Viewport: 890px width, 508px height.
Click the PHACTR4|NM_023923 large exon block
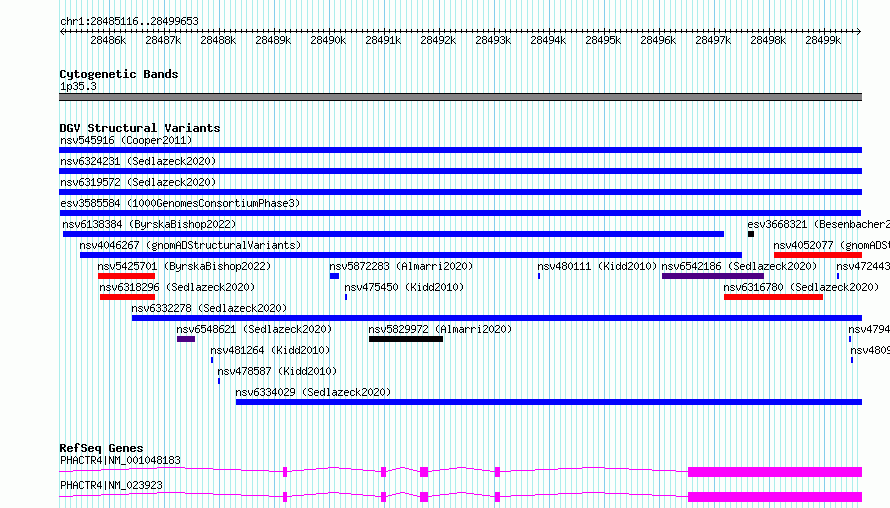click(x=775, y=497)
